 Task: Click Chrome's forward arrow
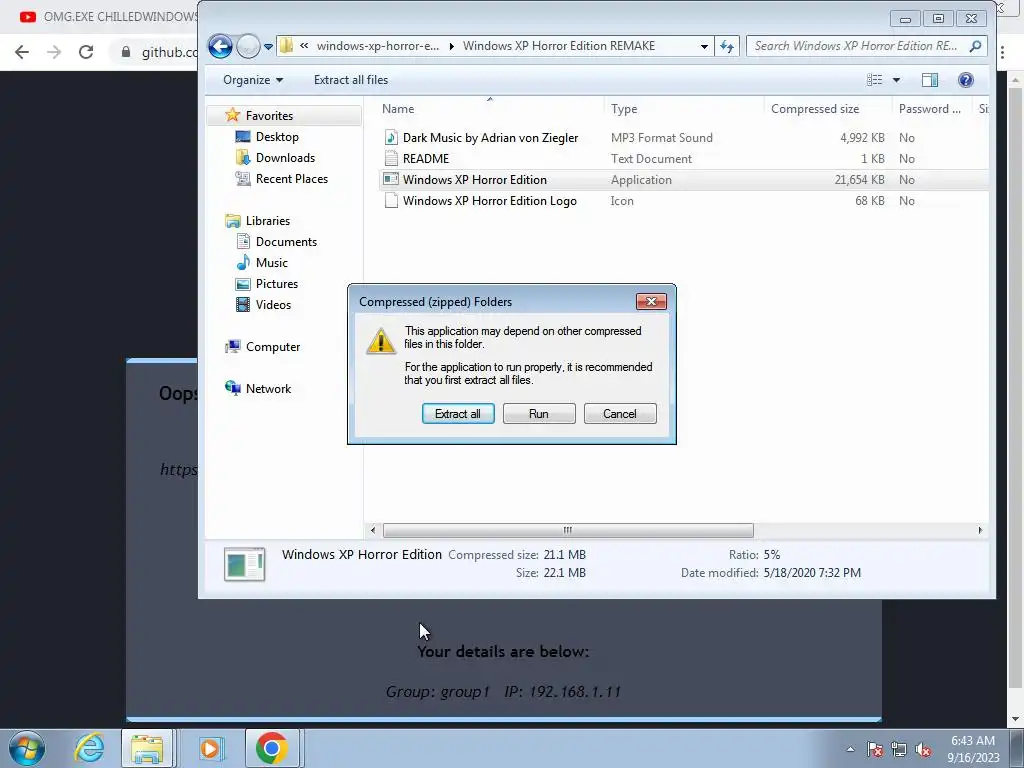tap(54, 52)
